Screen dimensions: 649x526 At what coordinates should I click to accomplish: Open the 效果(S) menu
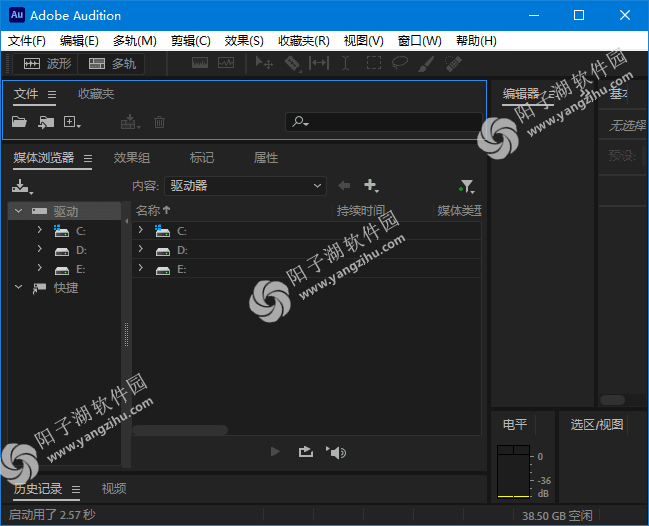pos(244,41)
